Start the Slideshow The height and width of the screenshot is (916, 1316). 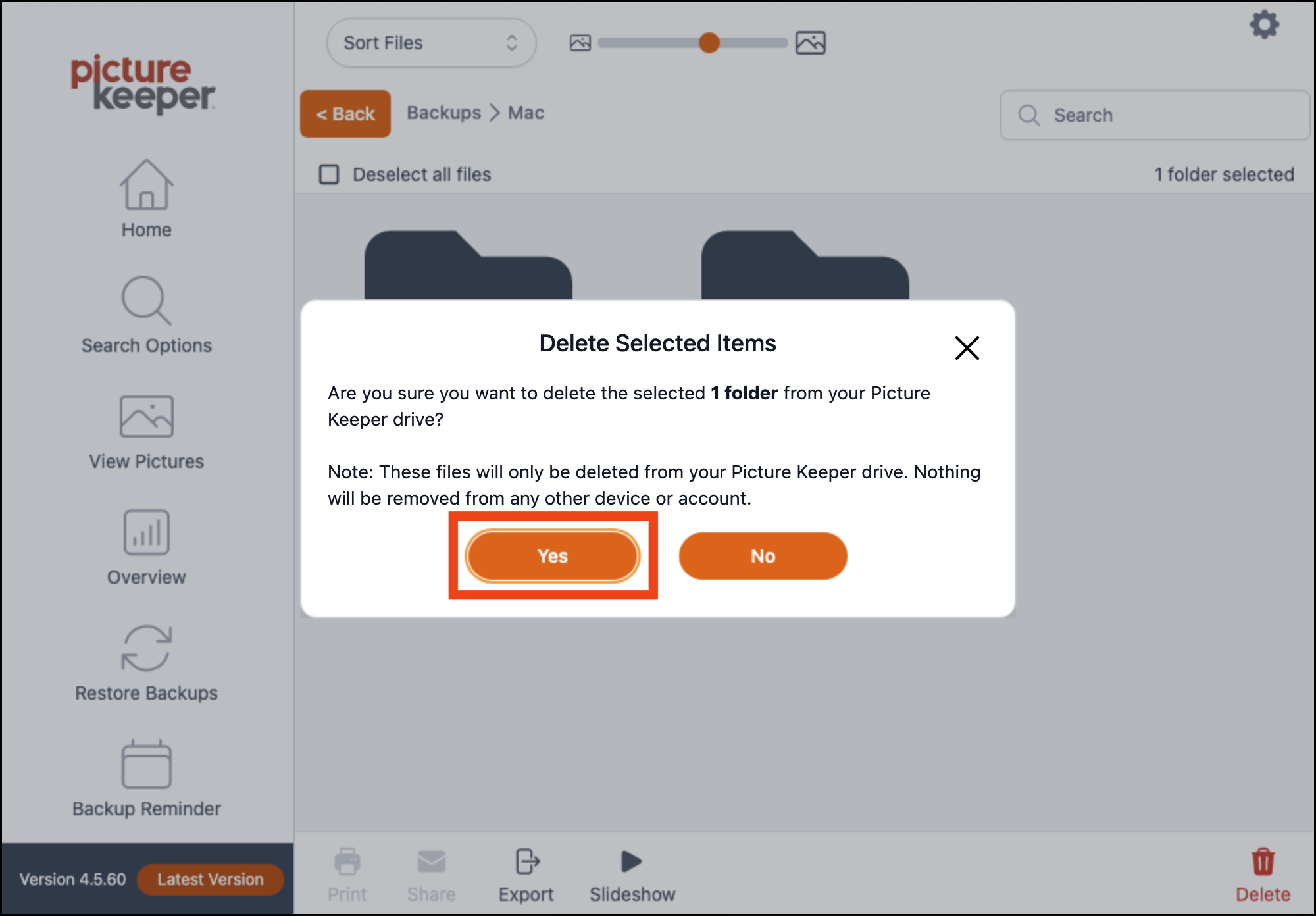(632, 875)
